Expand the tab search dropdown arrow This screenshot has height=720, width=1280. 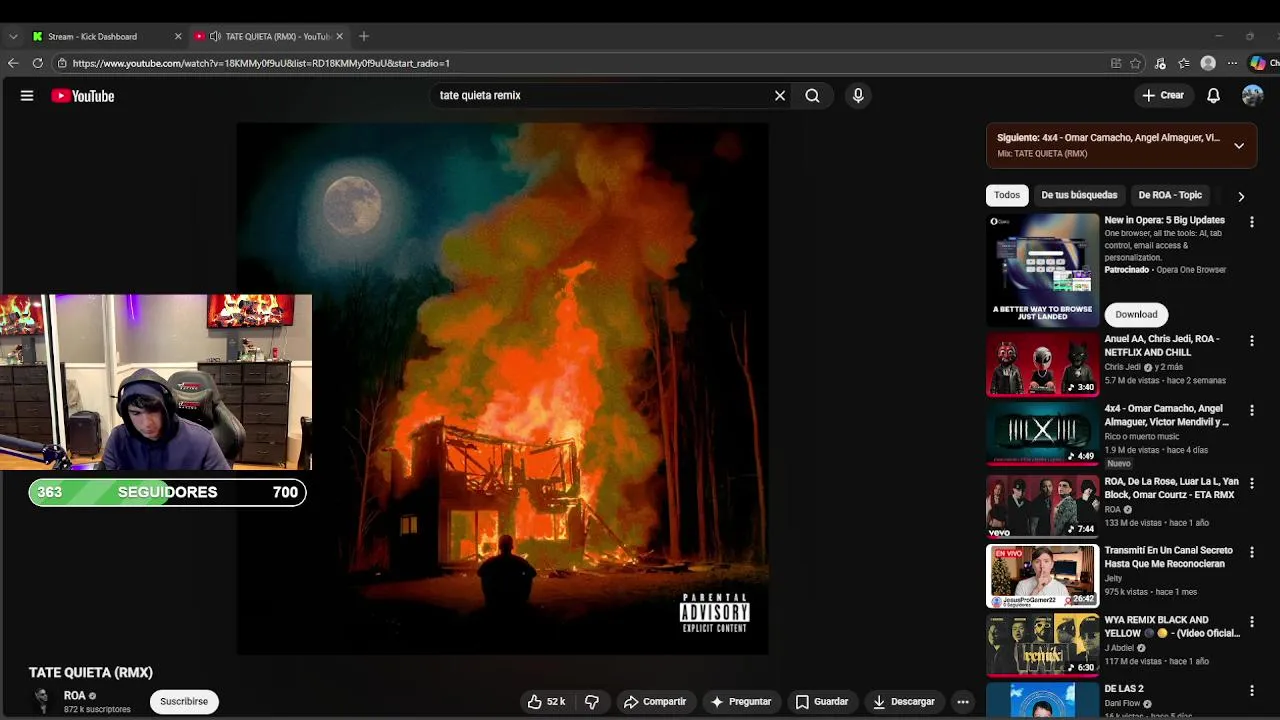click(13, 36)
